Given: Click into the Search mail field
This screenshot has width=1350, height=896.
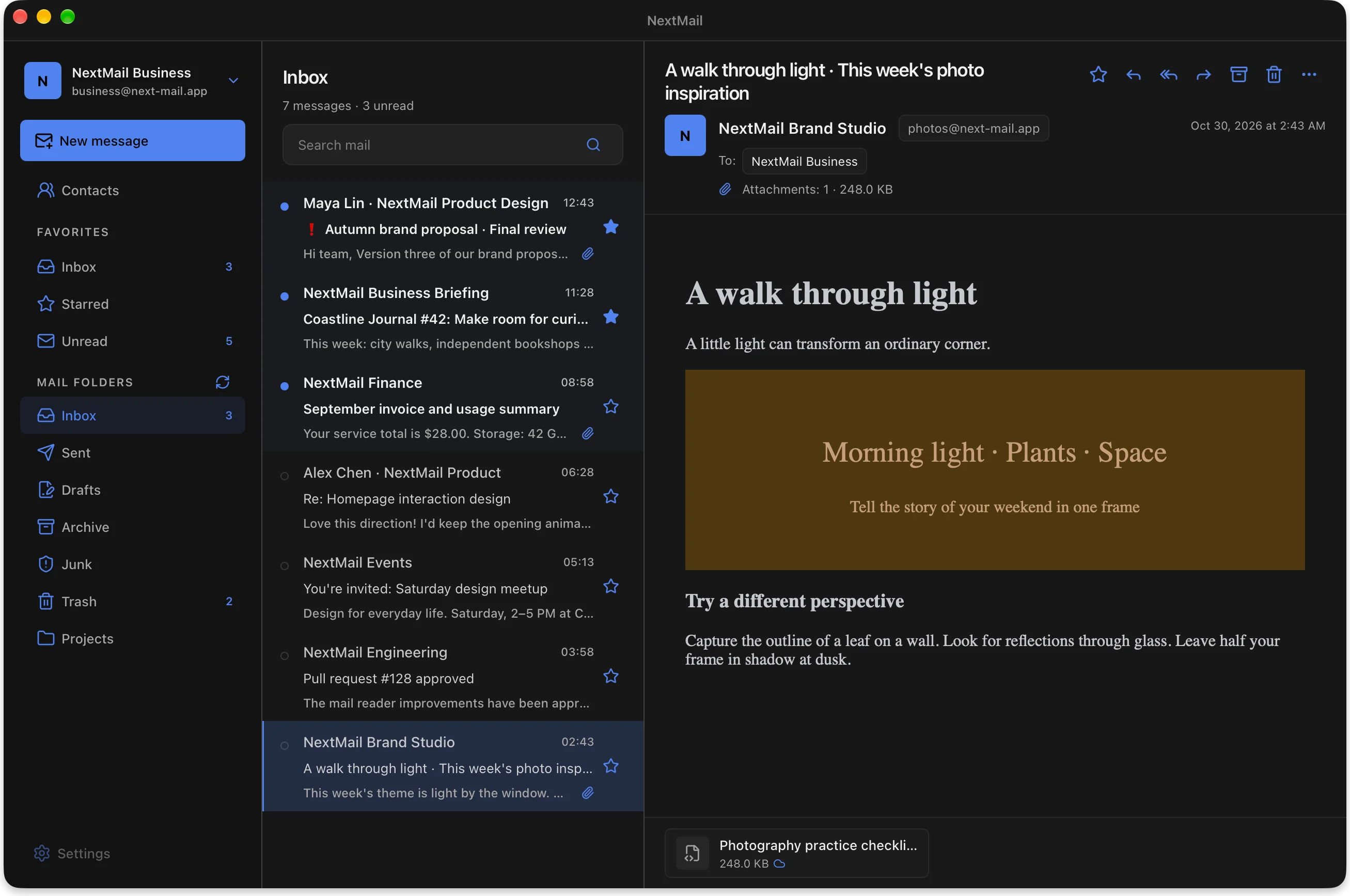Looking at the screenshot, I should click(452, 145).
